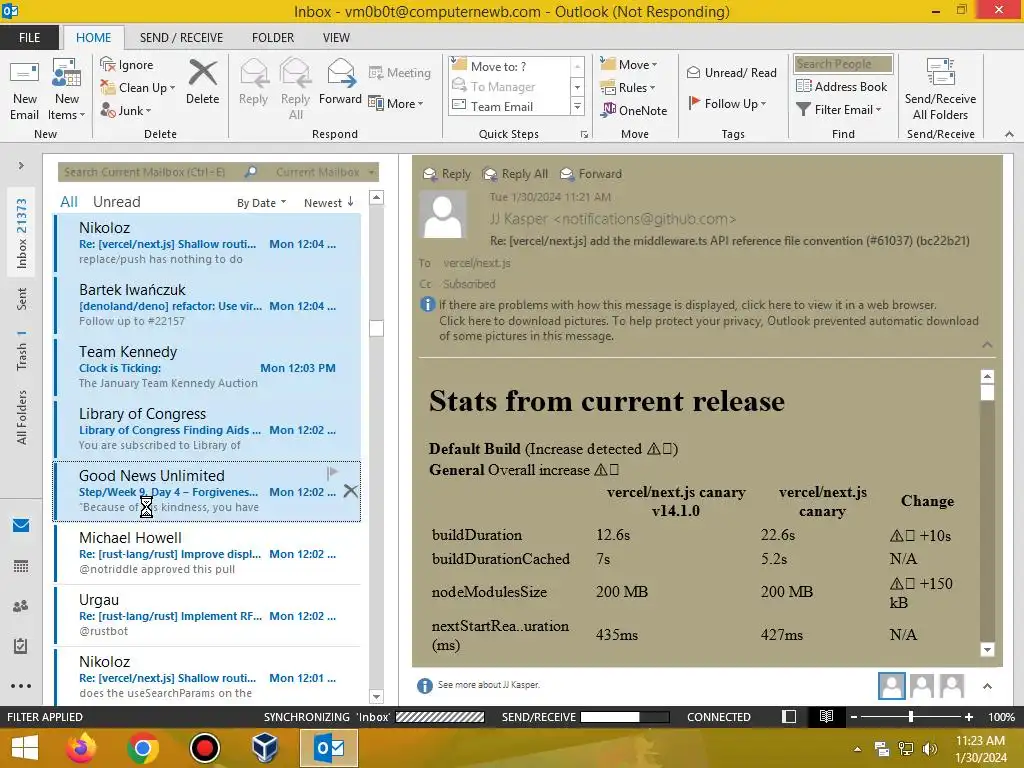Show Unread messages filter
Image resolution: width=1024 pixels, height=768 pixels.
point(116,202)
